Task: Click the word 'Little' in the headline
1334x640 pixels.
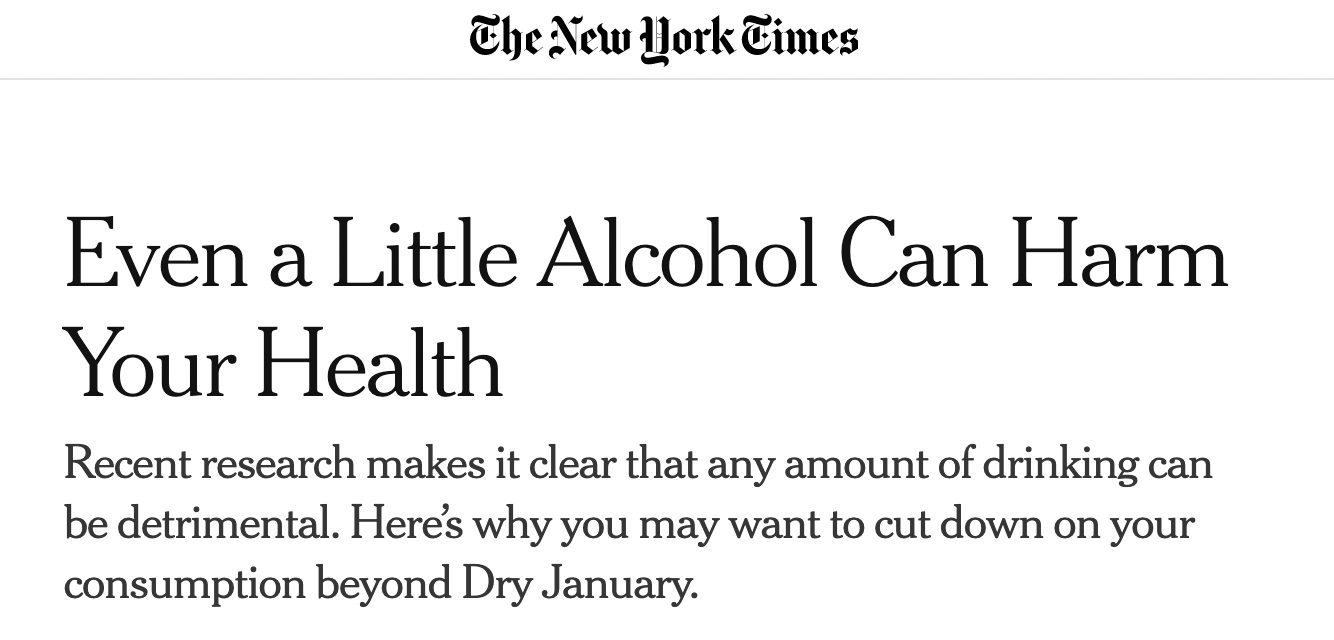Action: [x=424, y=253]
